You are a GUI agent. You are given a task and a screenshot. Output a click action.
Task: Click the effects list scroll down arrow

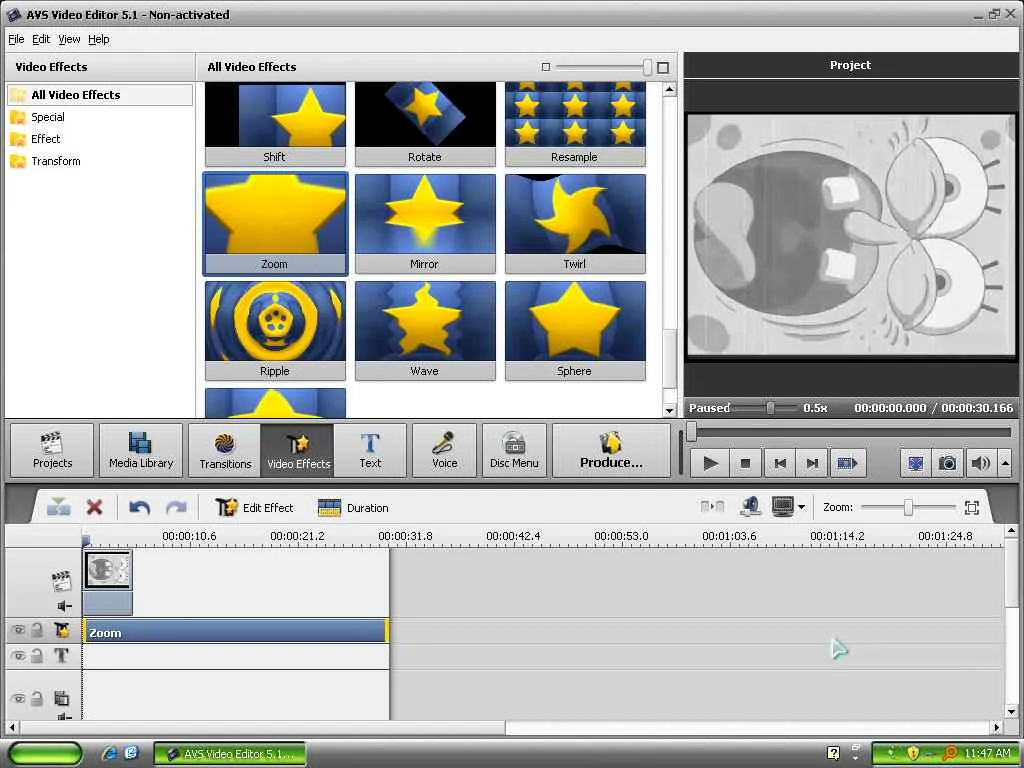(x=669, y=410)
